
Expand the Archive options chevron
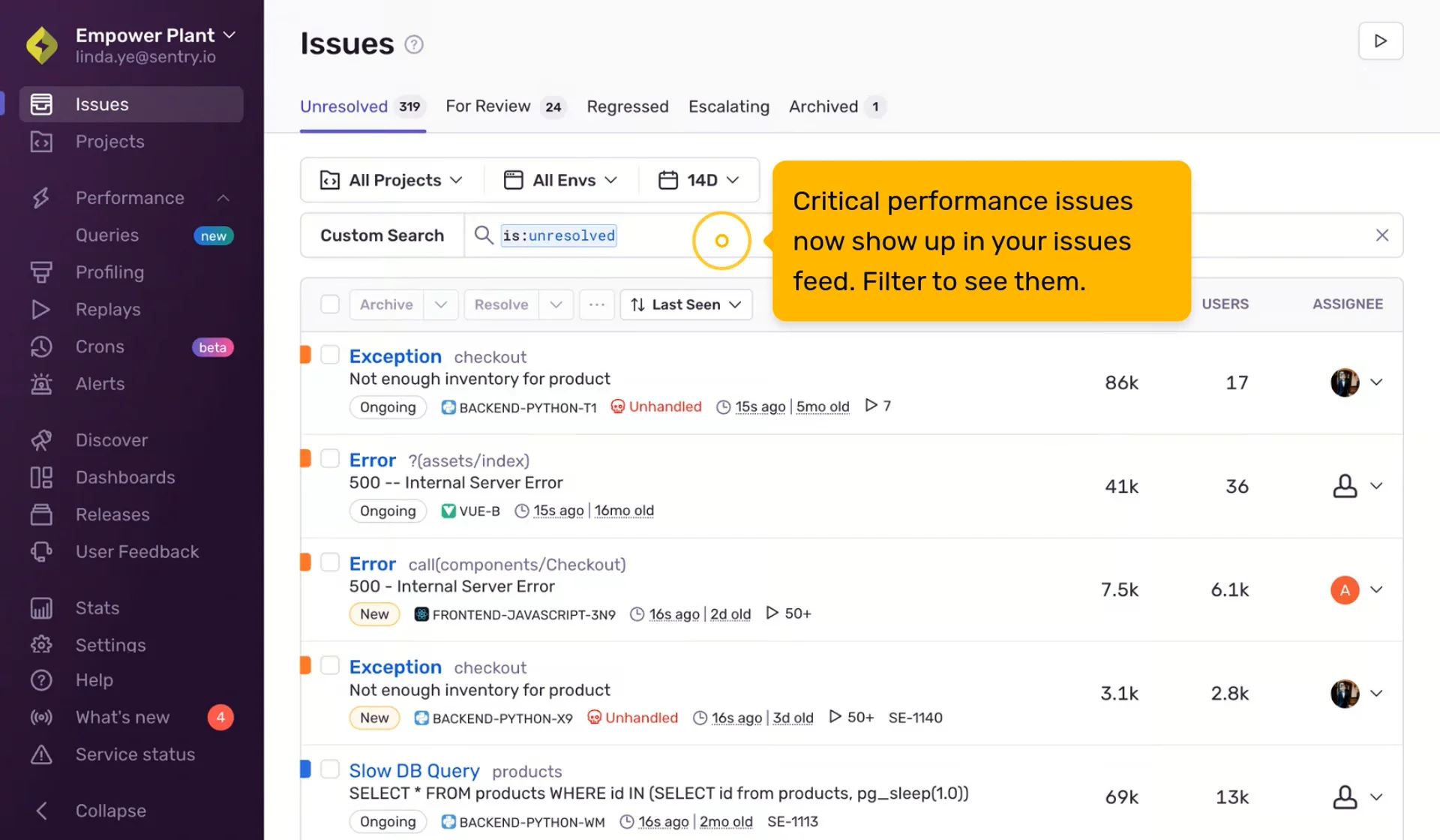click(x=441, y=304)
